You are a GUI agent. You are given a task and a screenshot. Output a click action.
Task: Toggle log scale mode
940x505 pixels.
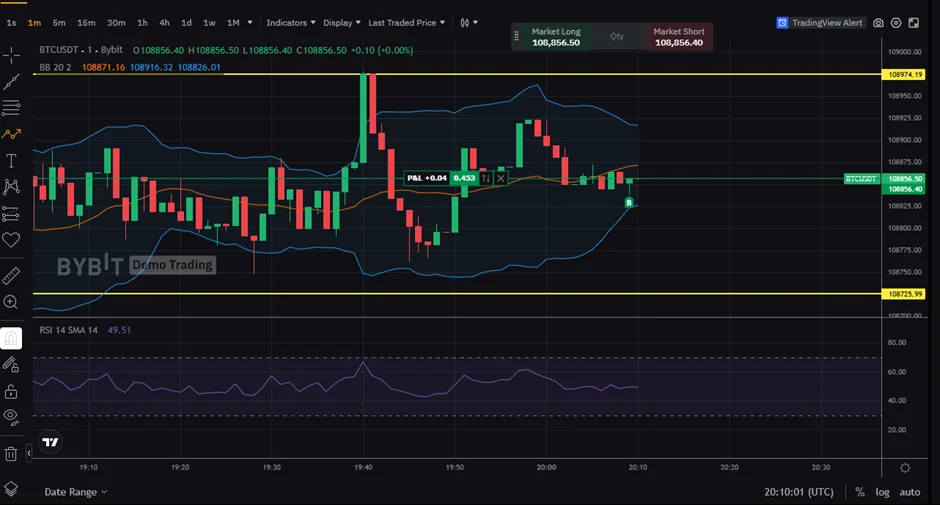pos(882,492)
